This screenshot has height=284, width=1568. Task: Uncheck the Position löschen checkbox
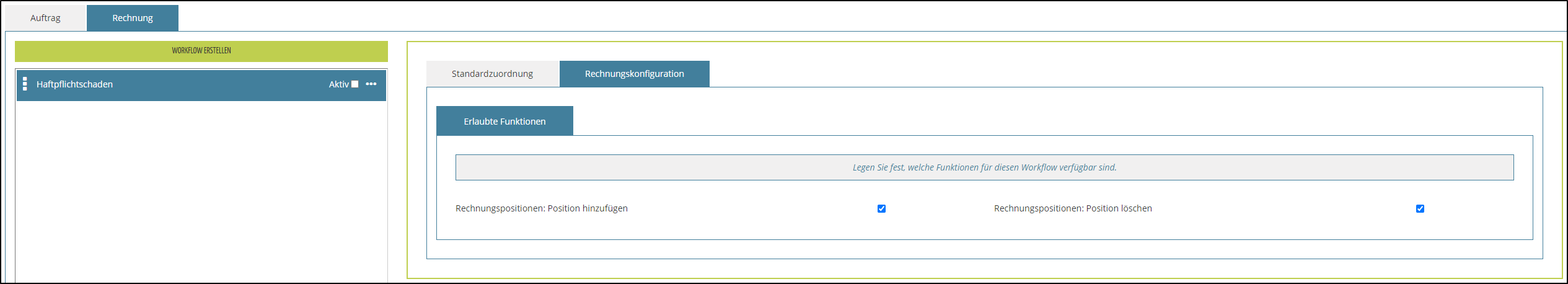(1420, 209)
